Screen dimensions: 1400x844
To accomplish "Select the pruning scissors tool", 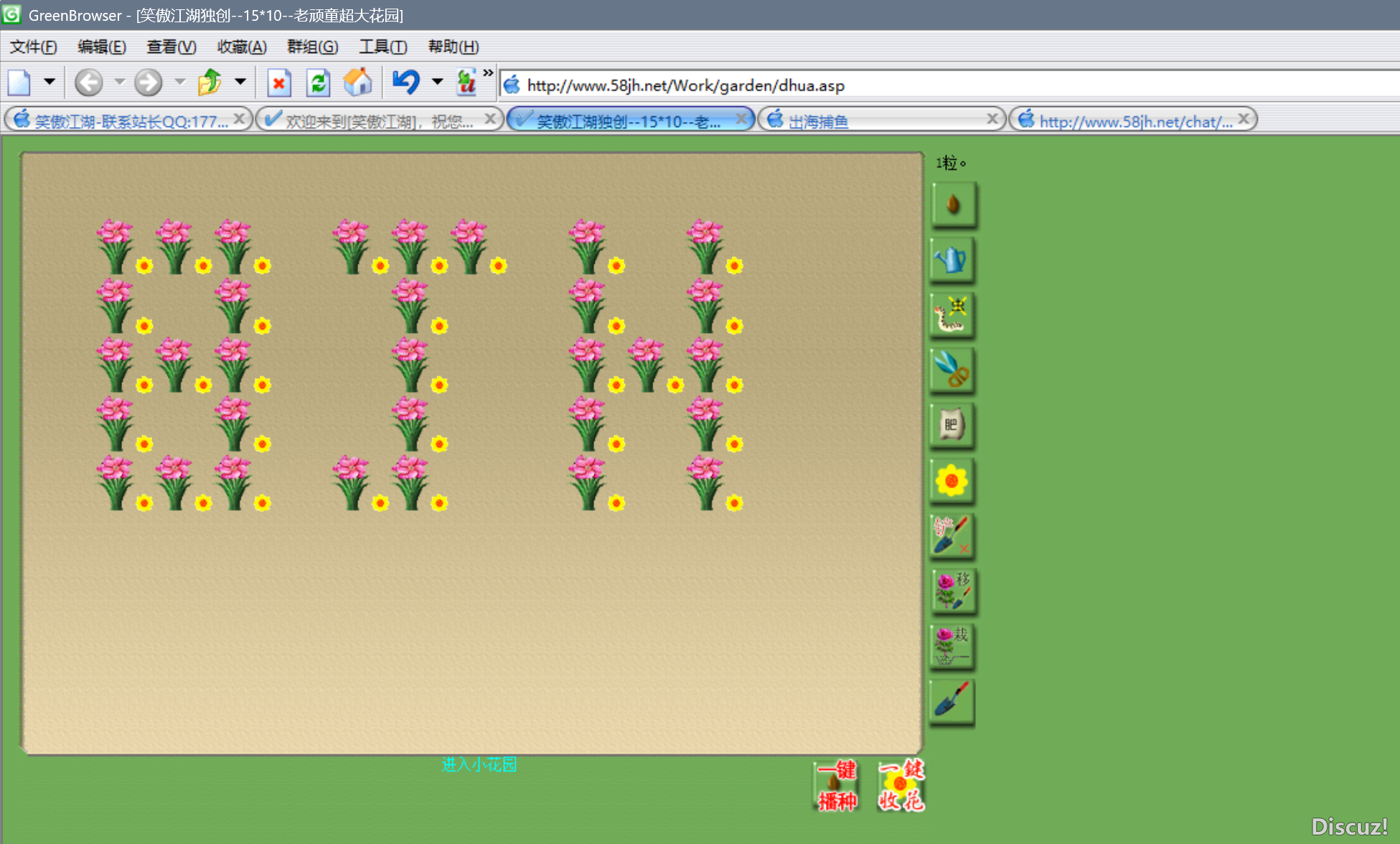I will (952, 370).
